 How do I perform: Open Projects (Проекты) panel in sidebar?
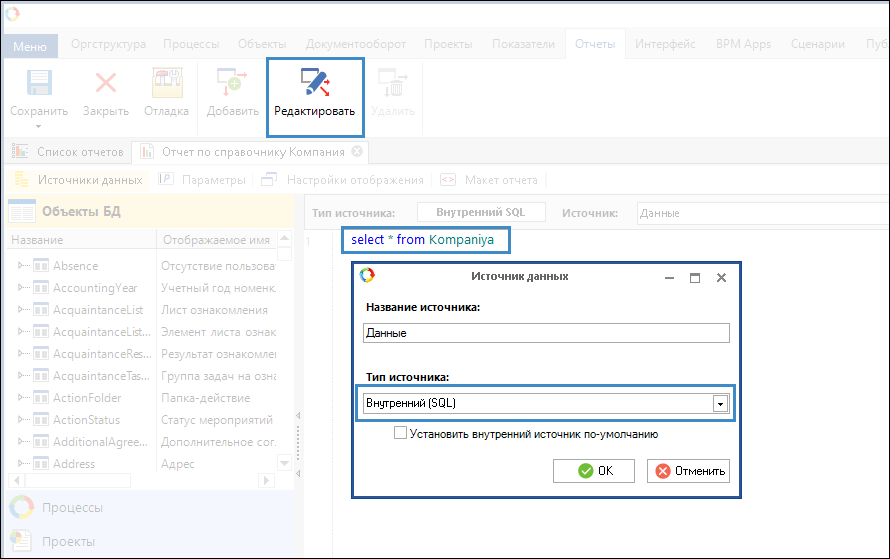tap(68, 541)
